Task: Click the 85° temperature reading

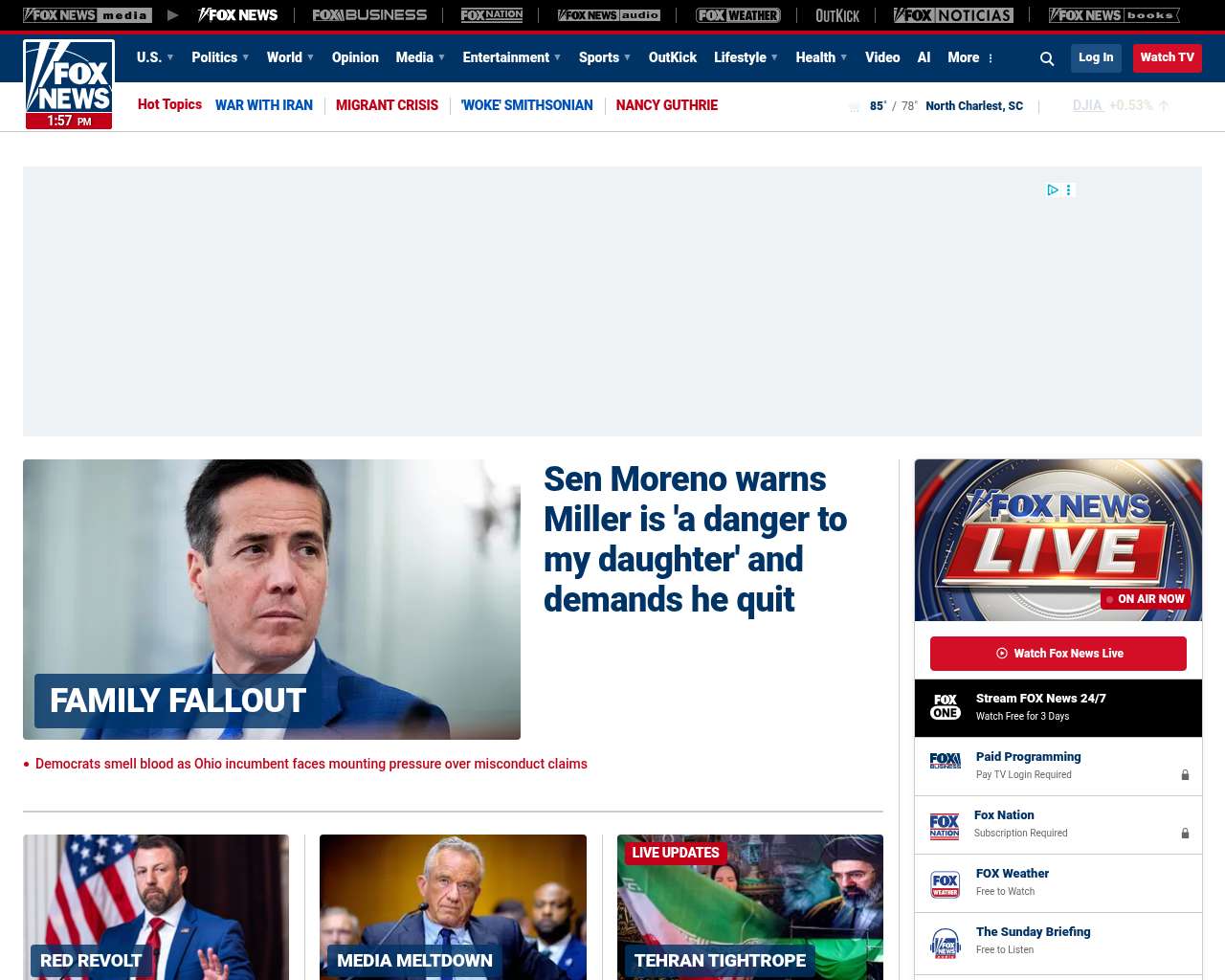Action: (878, 106)
